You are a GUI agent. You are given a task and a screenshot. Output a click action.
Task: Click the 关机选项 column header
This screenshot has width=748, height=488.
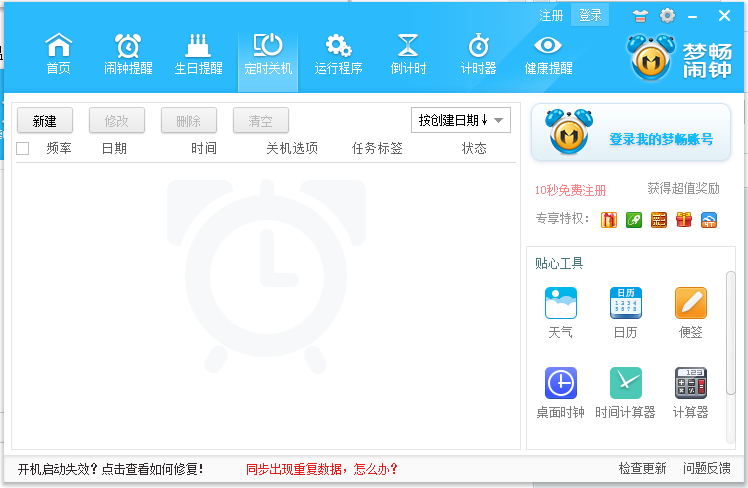click(x=292, y=148)
